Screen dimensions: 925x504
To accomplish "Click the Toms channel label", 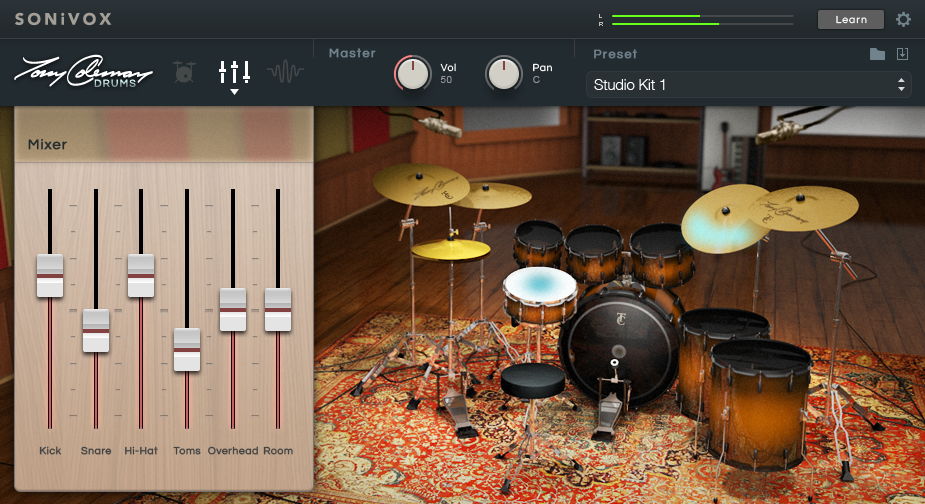I will (x=187, y=450).
